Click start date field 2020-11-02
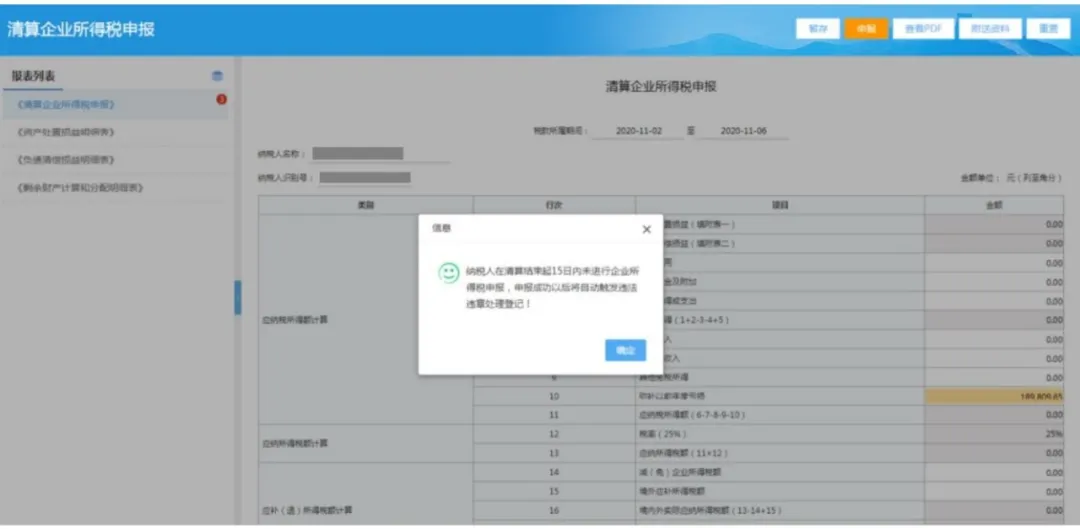1080x529 pixels. point(638,131)
